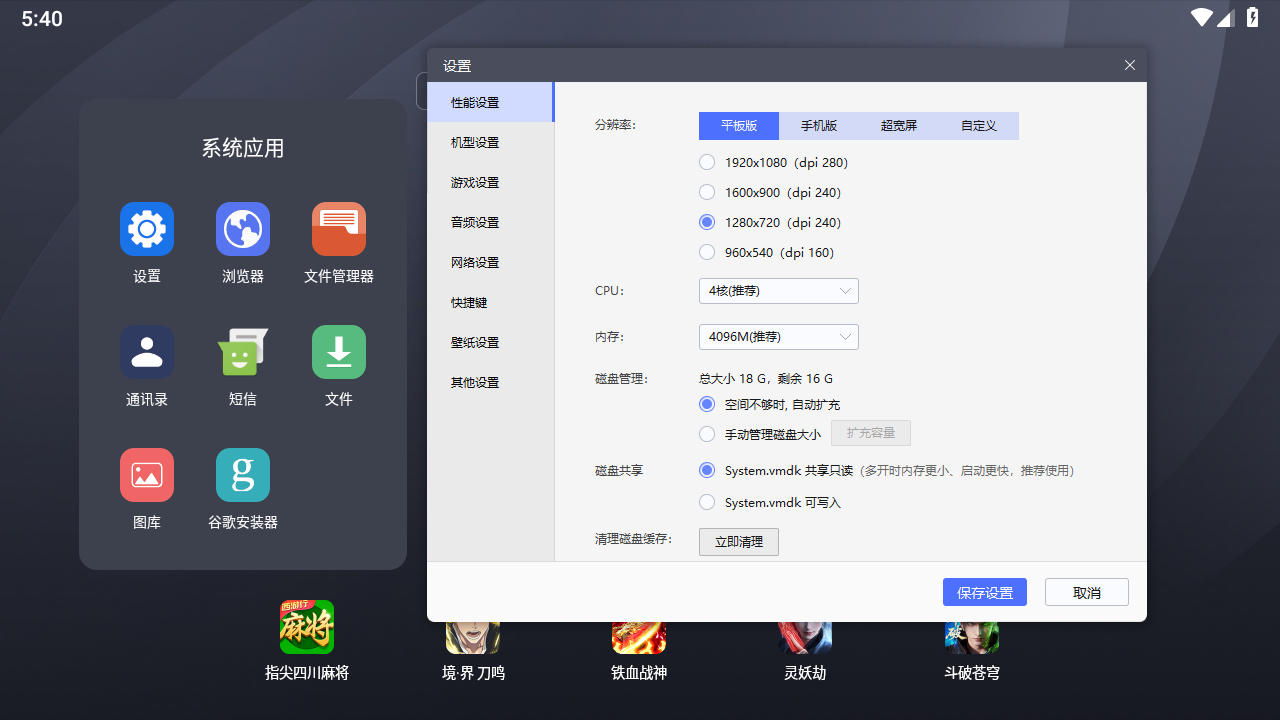Viewport: 1280px width, 720px height.
Task: Open the 设置 gear app icon
Action: [x=147, y=229]
